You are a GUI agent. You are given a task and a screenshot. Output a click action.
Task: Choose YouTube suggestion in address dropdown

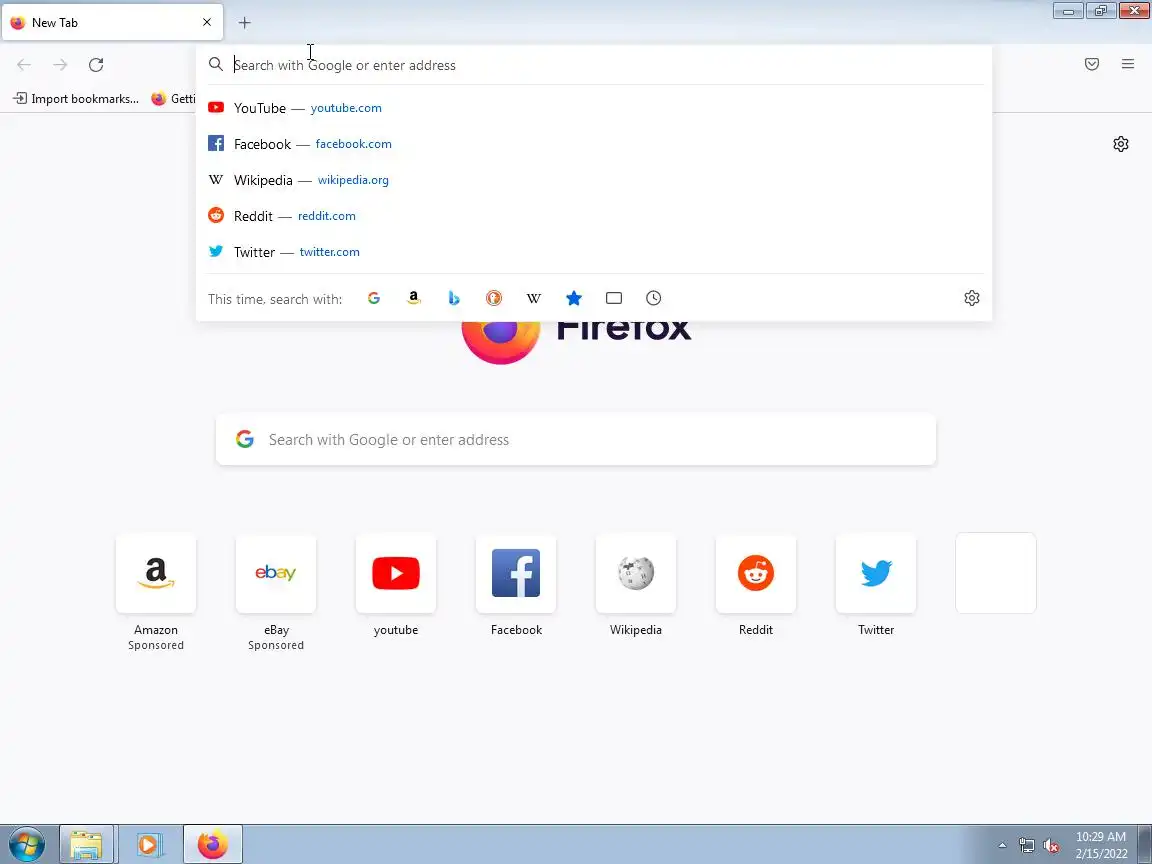594,108
